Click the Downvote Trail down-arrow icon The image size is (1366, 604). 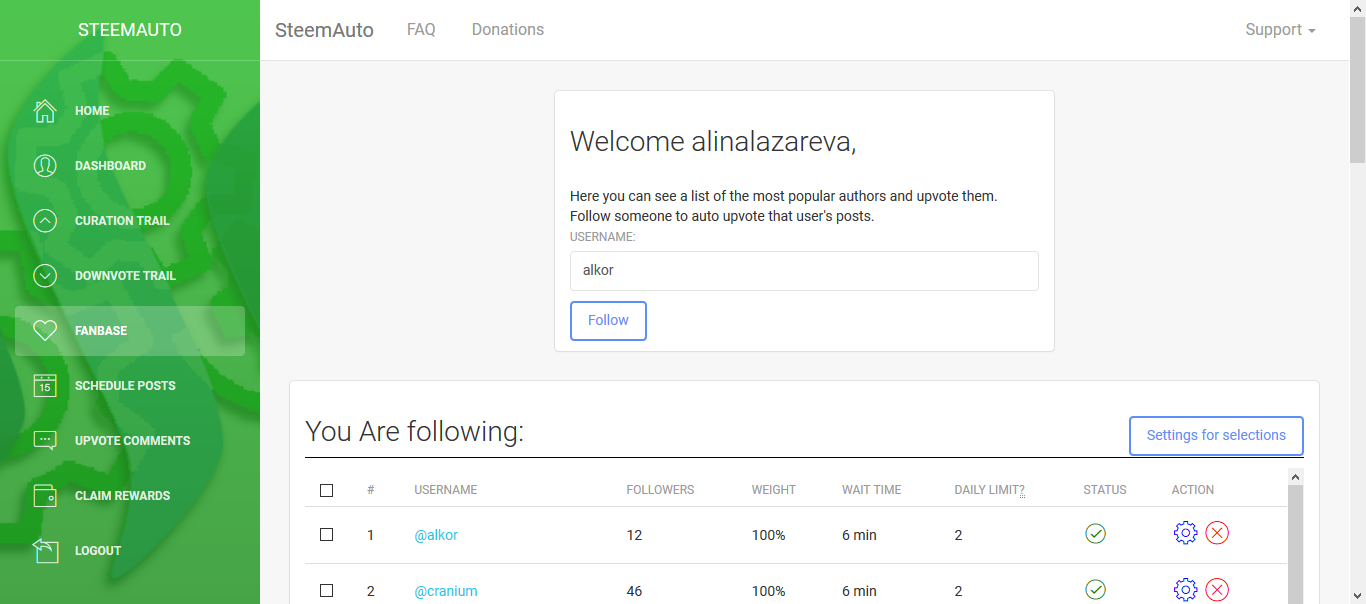pyautogui.click(x=45, y=276)
